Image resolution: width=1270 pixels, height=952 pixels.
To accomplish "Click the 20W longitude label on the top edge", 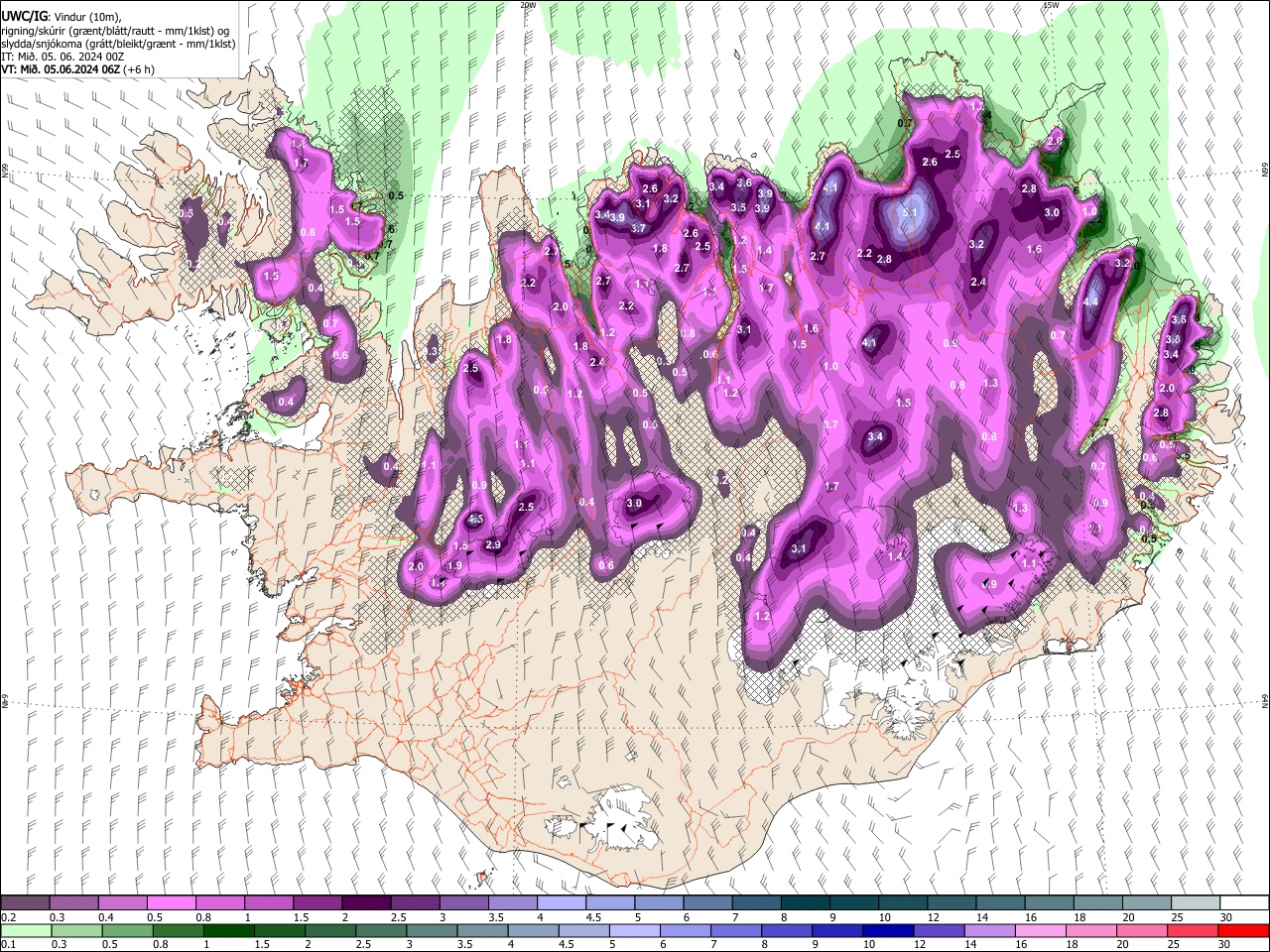I will tap(528, 5).
